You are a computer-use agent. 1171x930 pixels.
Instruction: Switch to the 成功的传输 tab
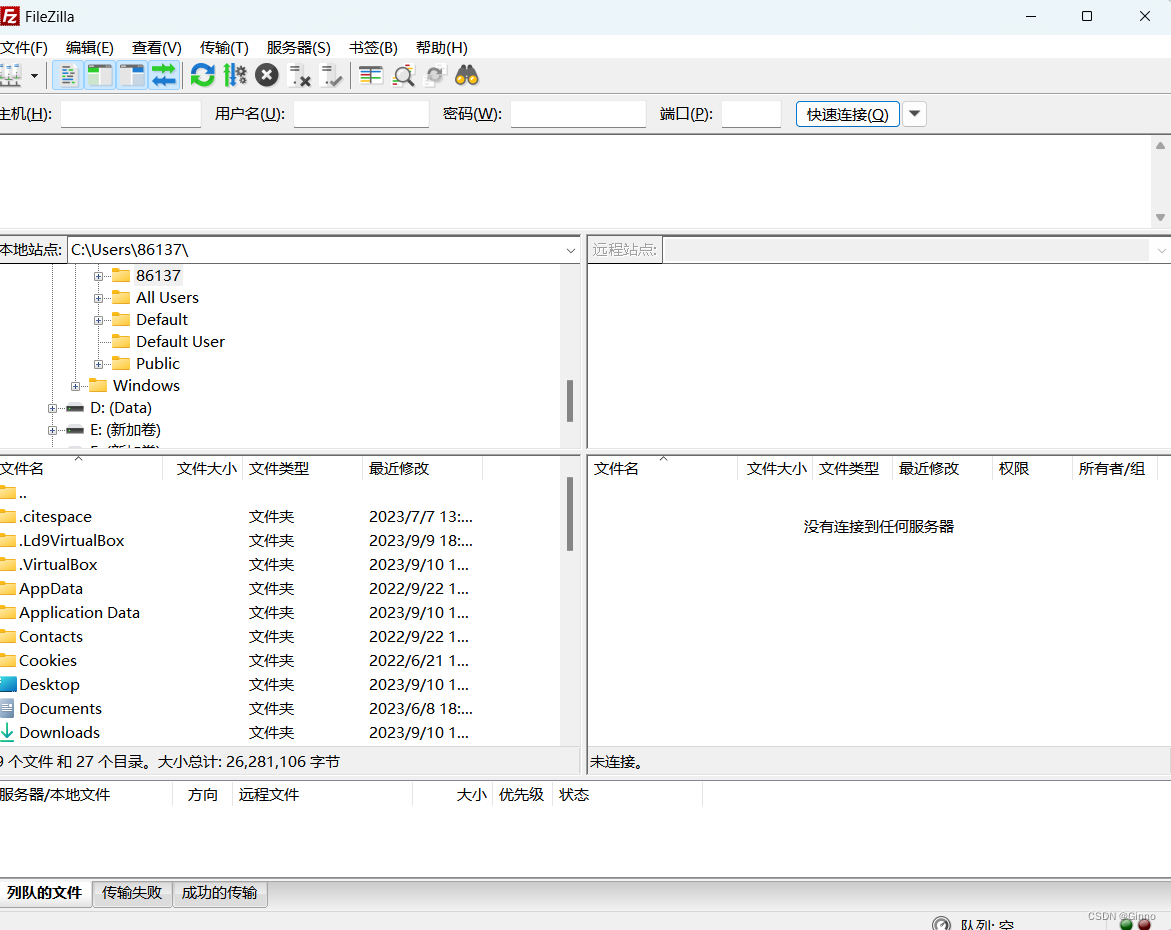[220, 893]
